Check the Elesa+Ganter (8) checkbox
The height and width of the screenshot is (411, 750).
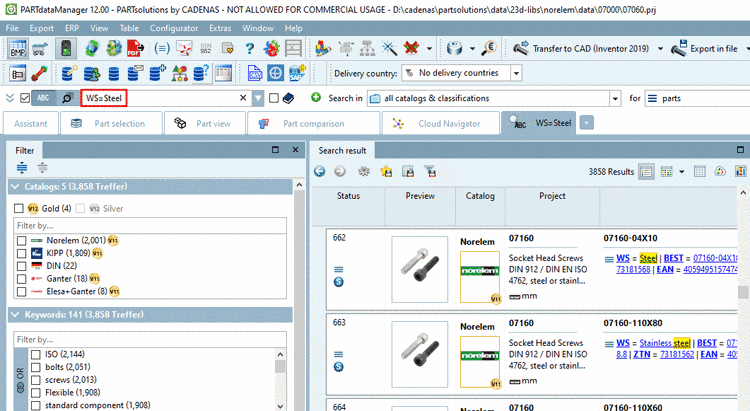22,291
